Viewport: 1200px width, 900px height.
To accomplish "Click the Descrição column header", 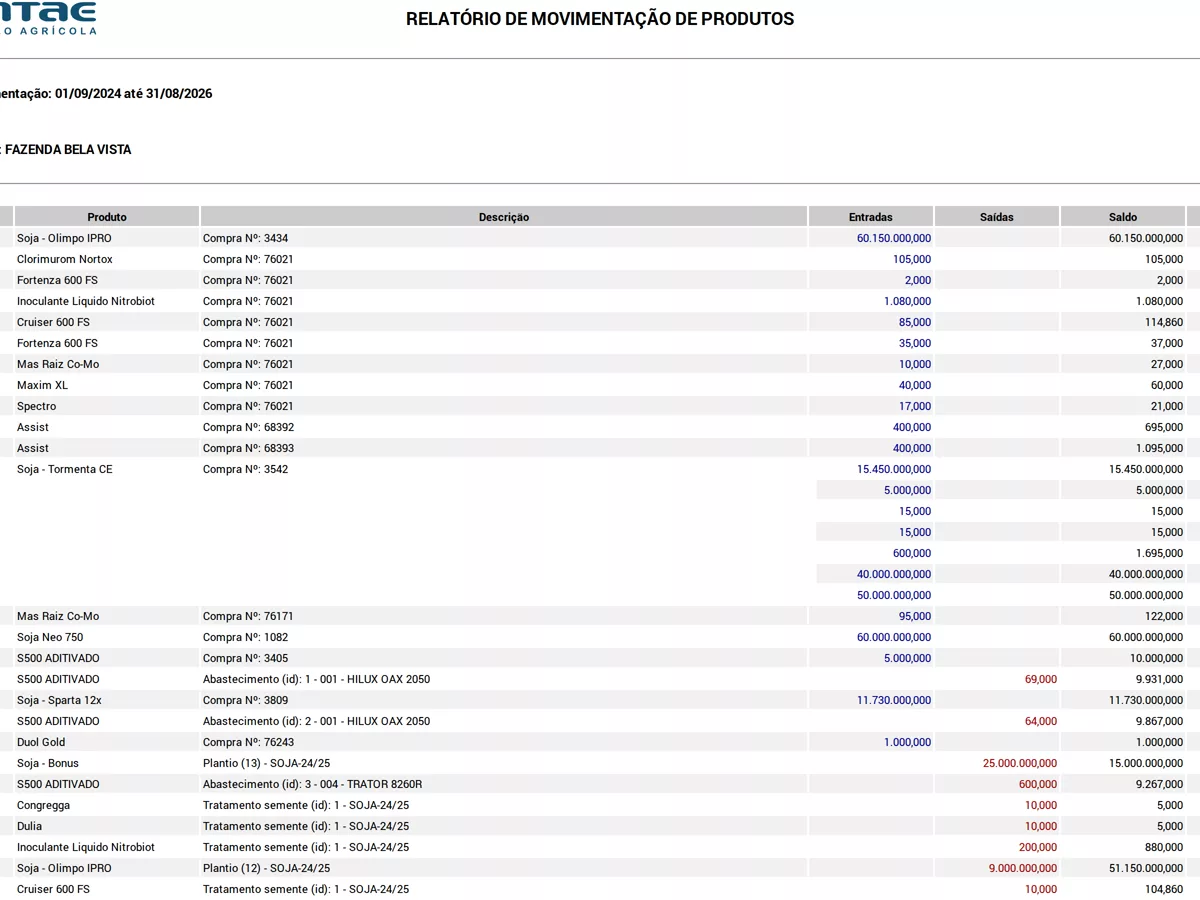I will (x=504, y=217).
